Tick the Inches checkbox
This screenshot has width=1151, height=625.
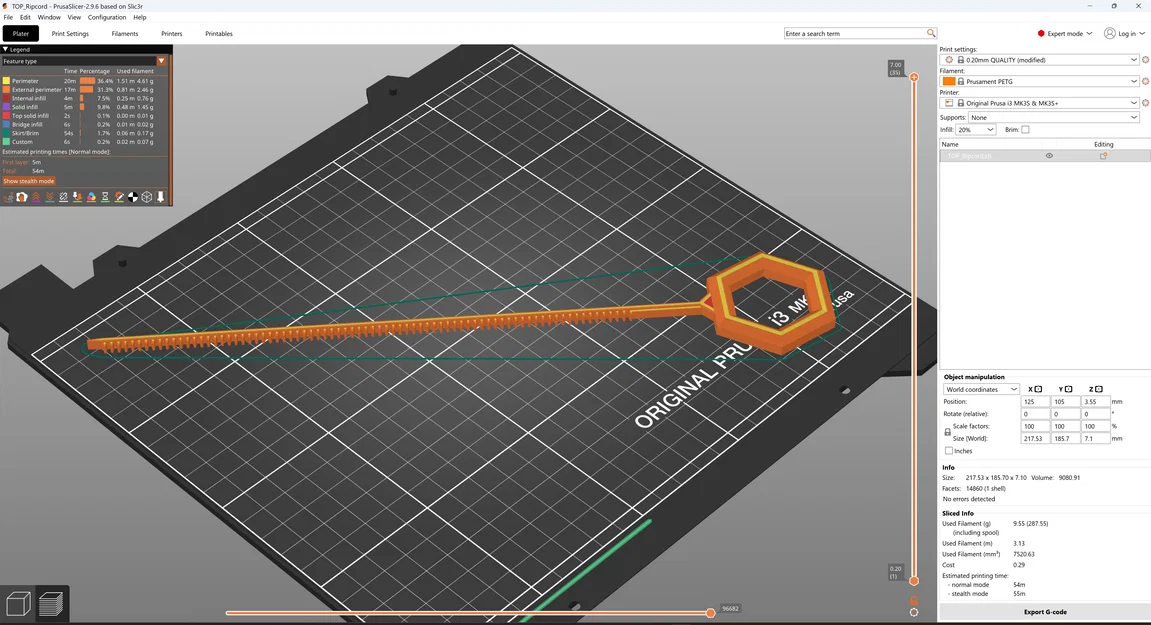(x=948, y=451)
